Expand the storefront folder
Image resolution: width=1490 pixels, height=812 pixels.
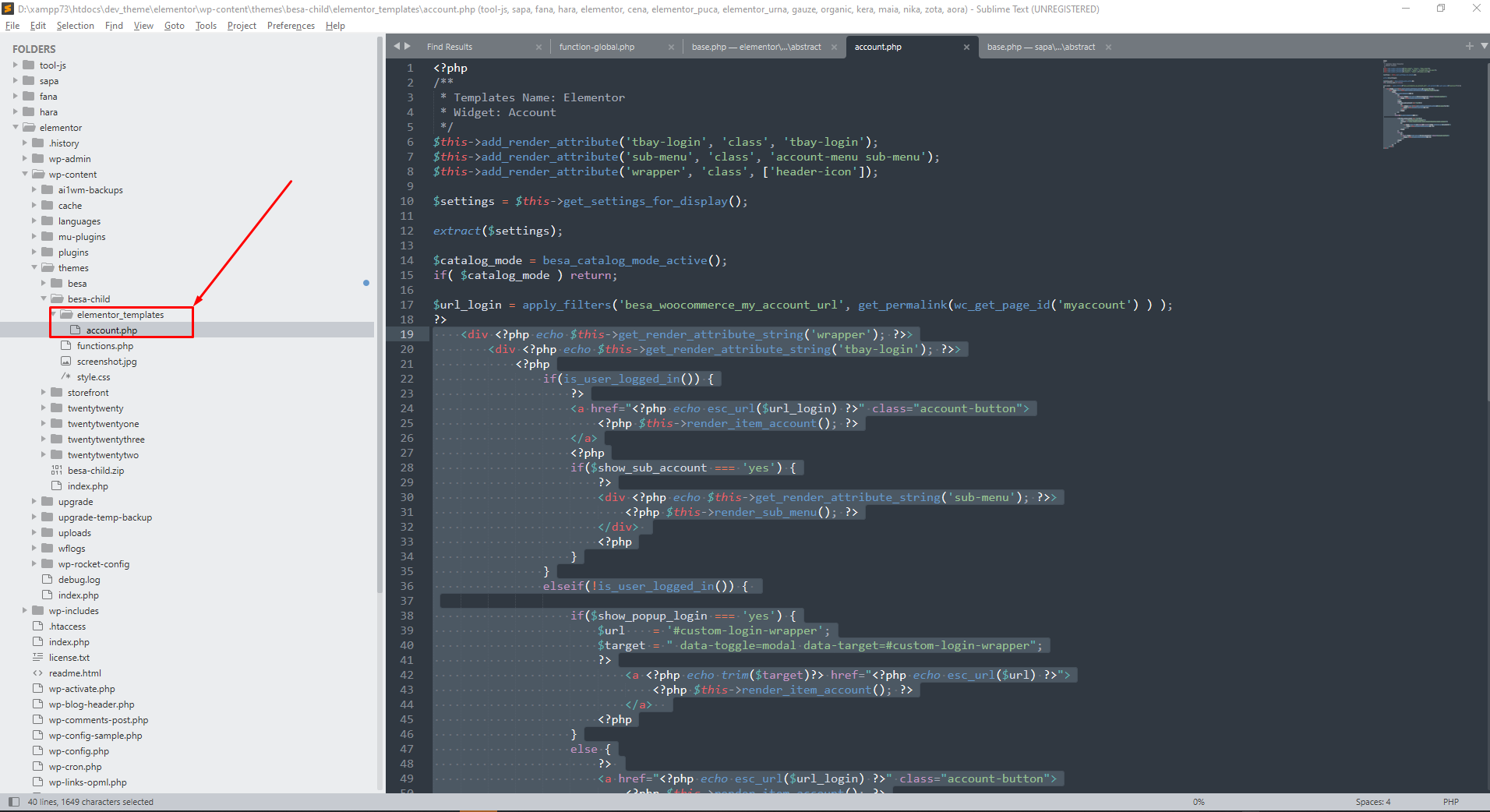[43, 392]
